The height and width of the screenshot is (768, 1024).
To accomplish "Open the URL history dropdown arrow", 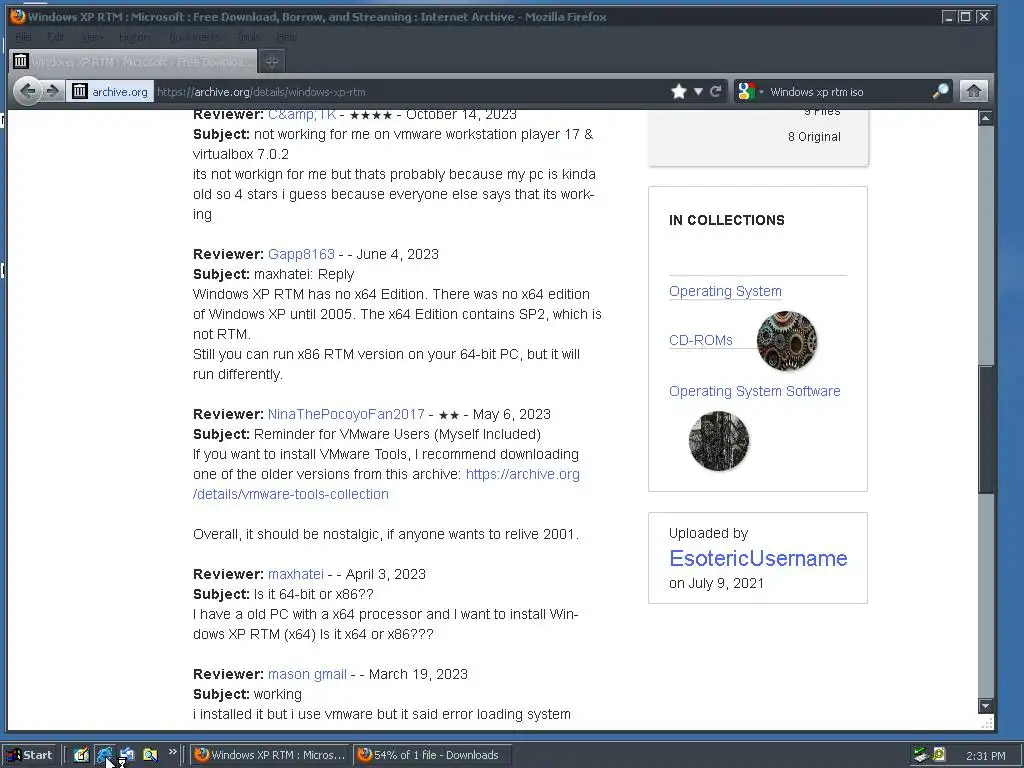I will coord(698,91).
